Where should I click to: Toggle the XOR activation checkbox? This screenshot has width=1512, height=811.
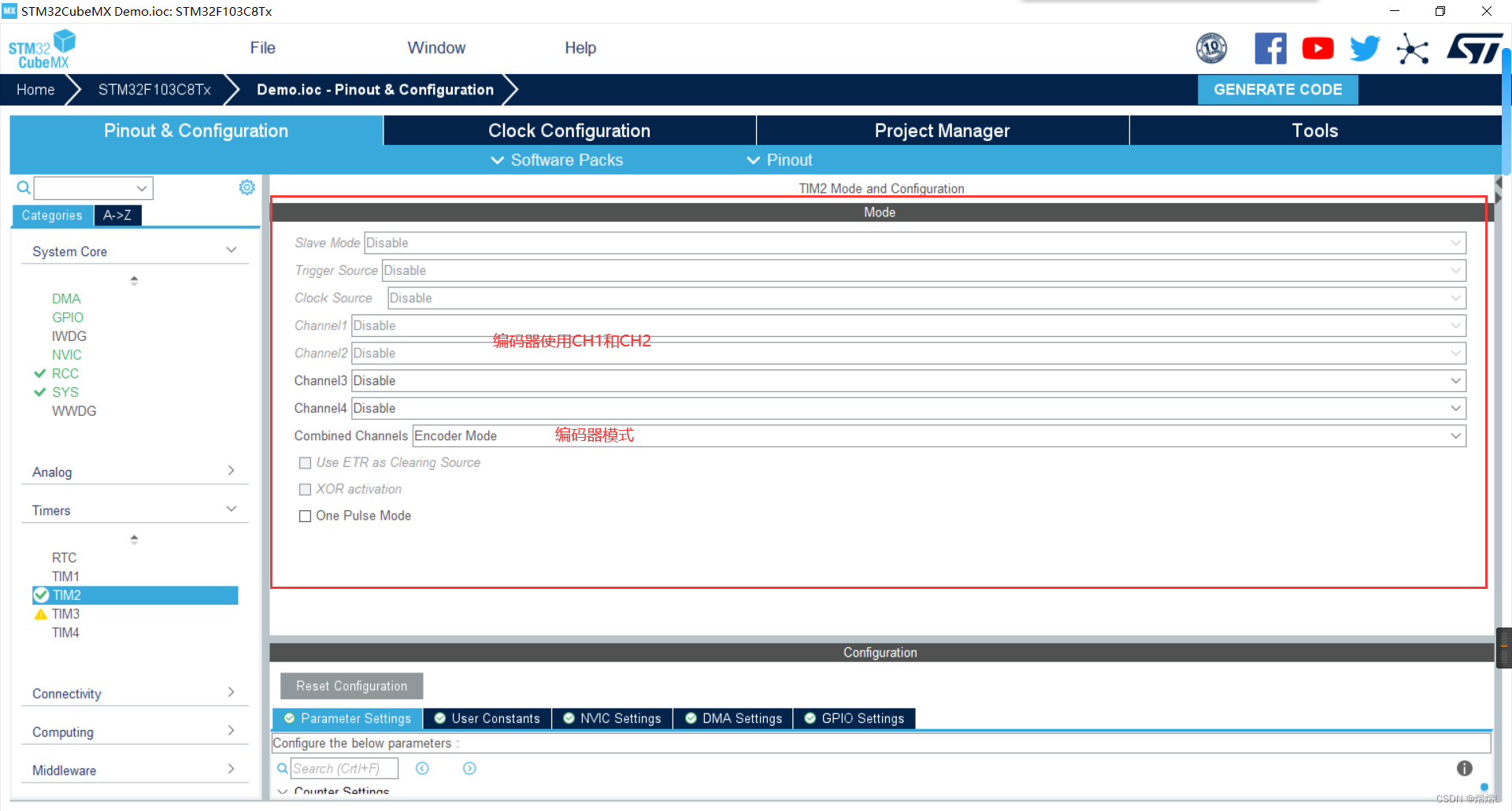point(305,490)
